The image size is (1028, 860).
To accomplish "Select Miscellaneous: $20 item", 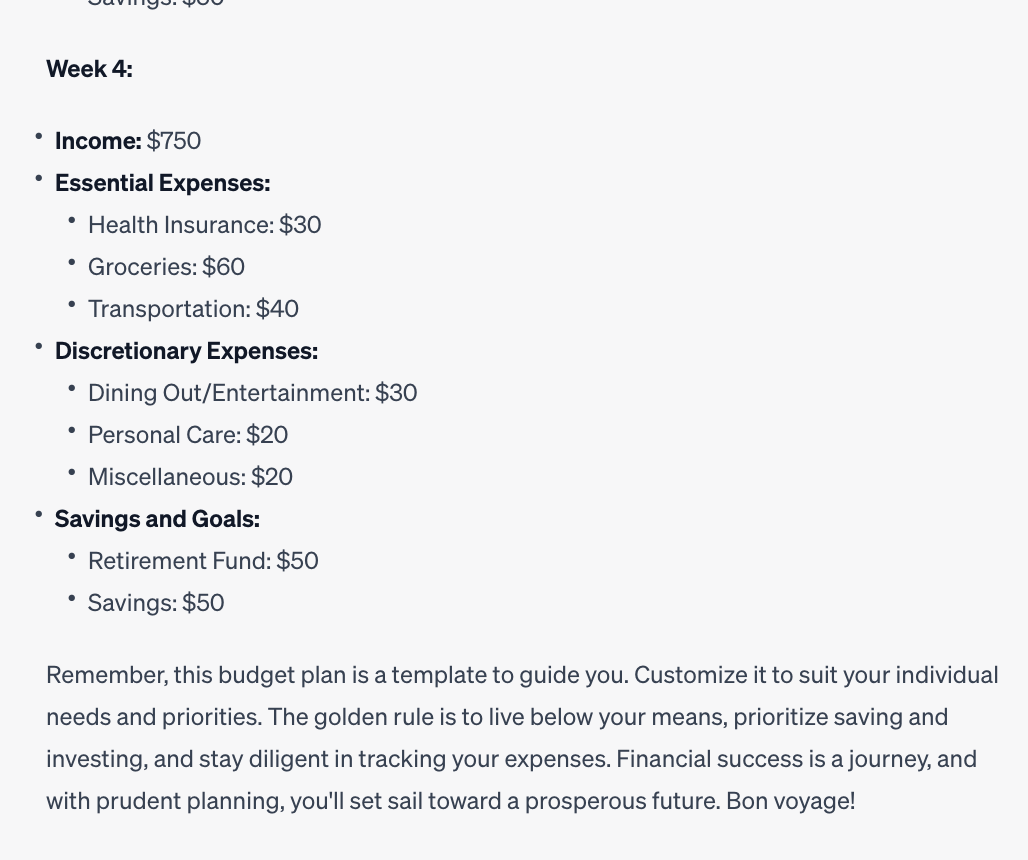I will click(190, 477).
